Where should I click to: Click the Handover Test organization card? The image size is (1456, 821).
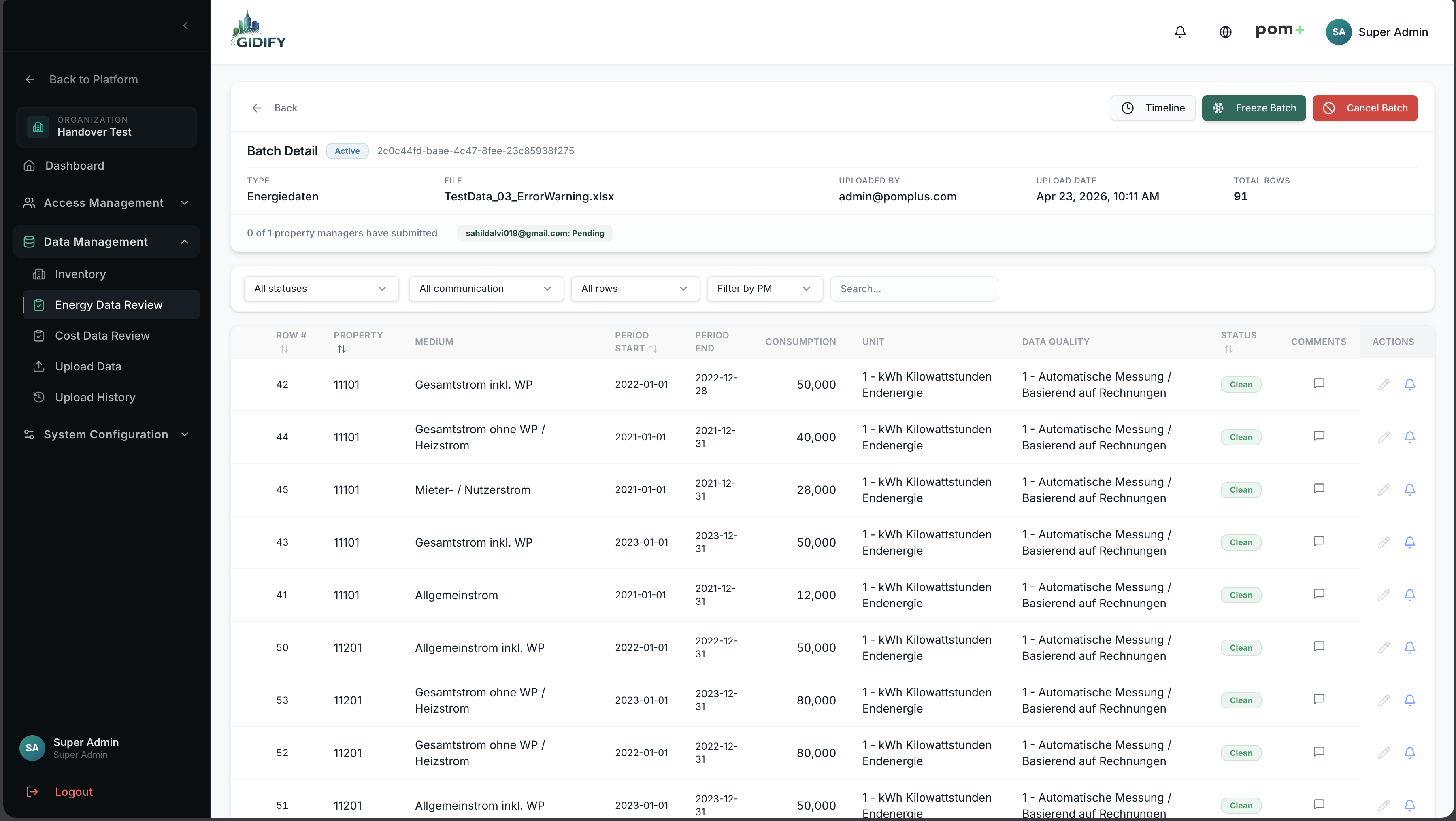tap(106, 127)
